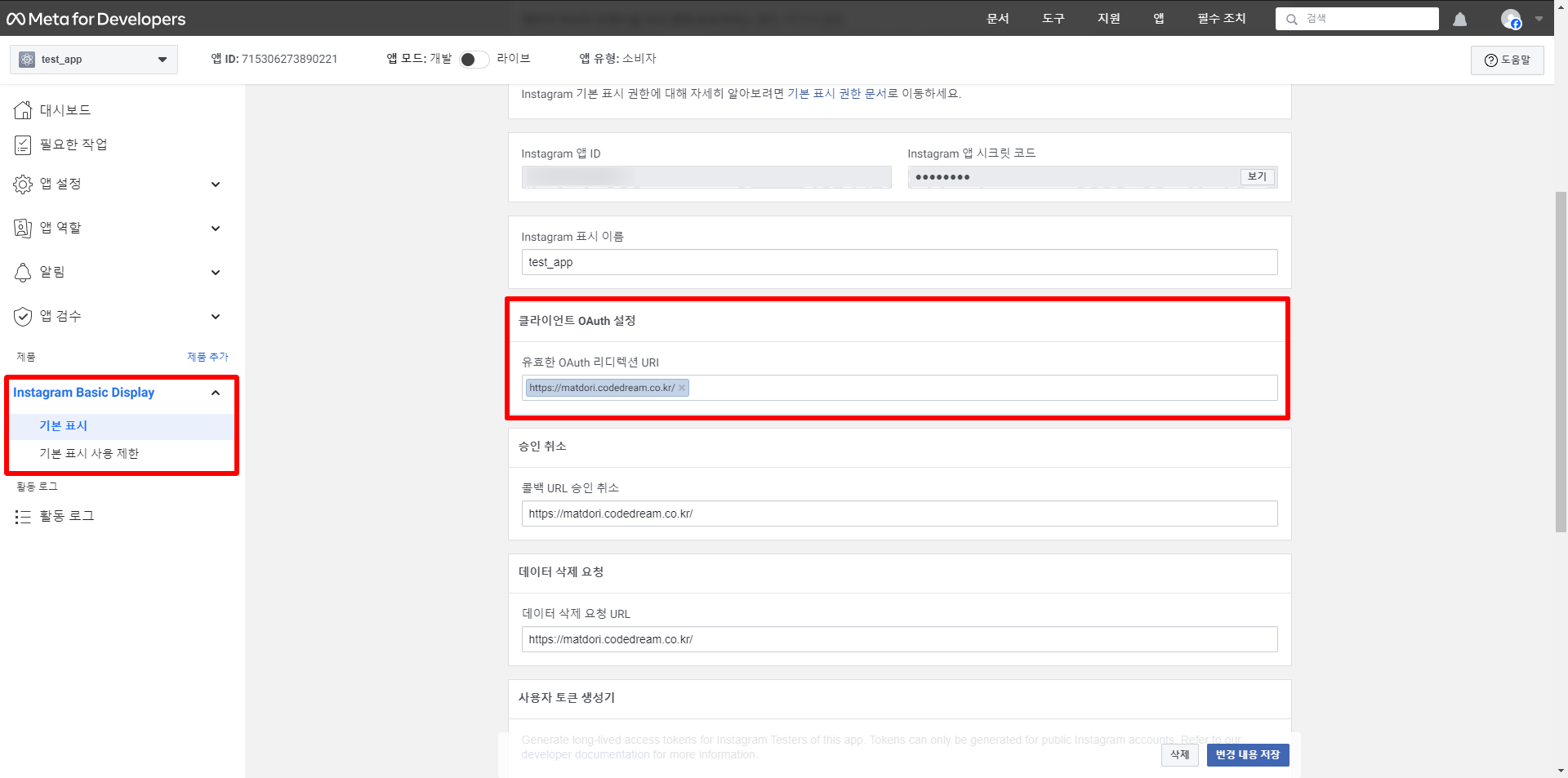Collapse the Instagram Basic Display section

click(x=216, y=393)
